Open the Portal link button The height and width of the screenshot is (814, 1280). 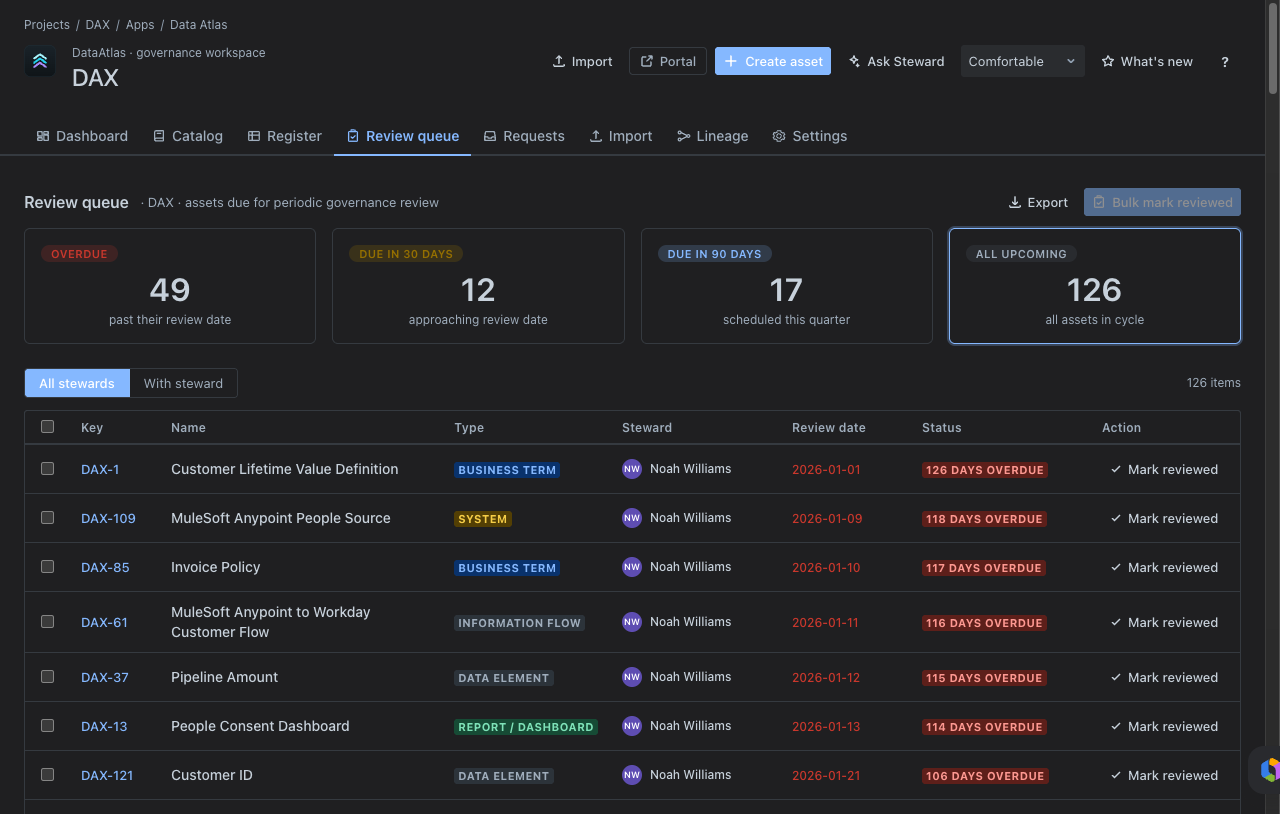point(668,61)
